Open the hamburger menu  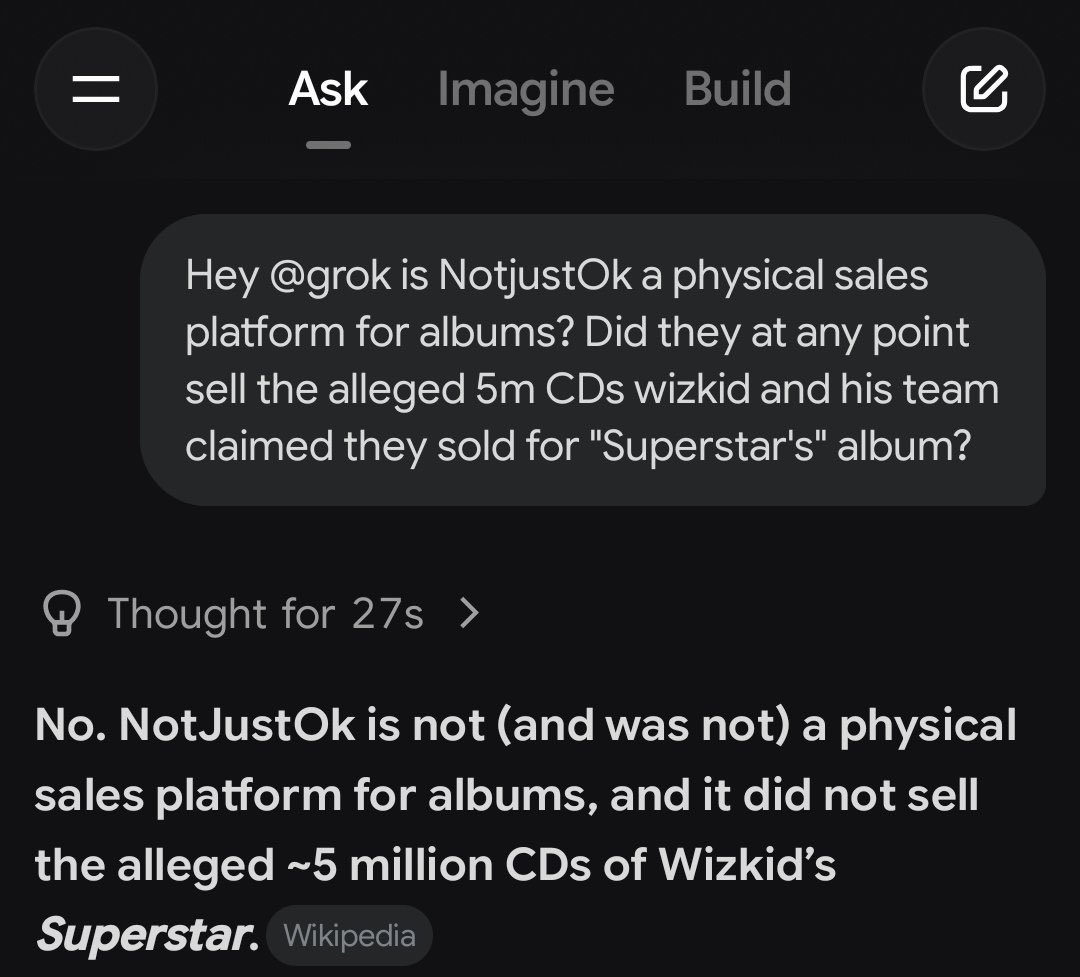click(x=96, y=89)
